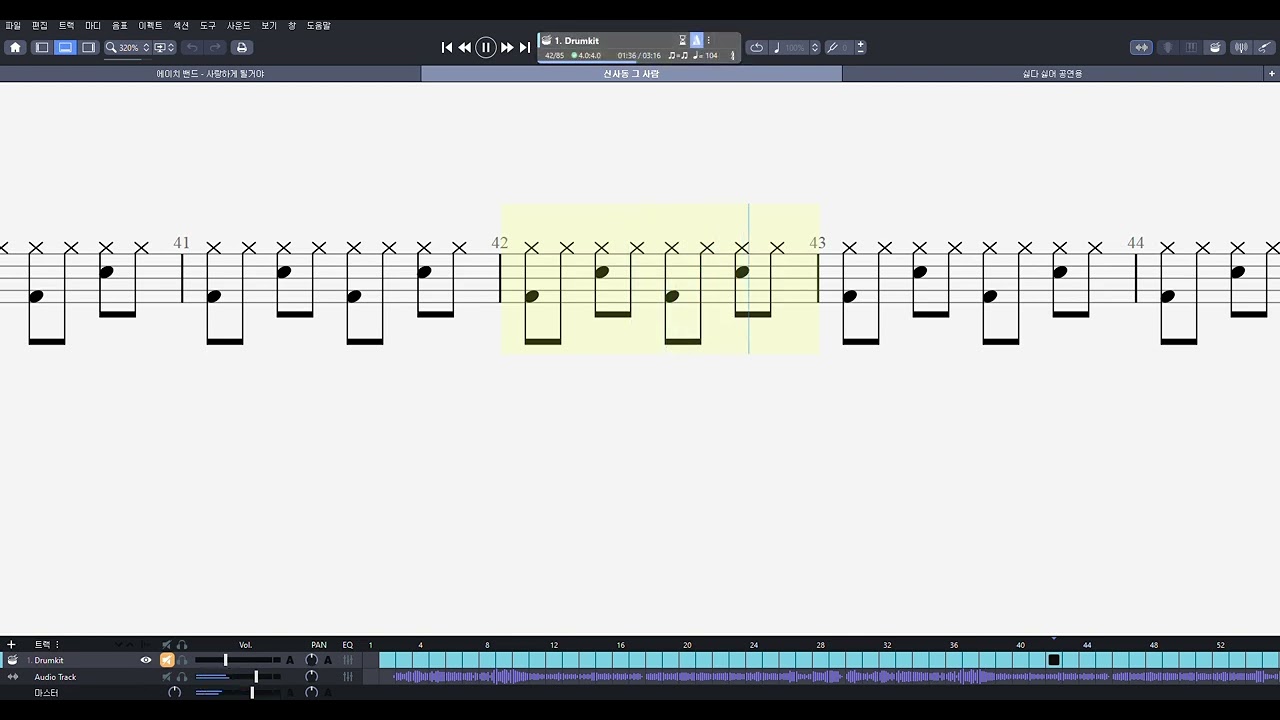Unmute the Drumkit track
The height and width of the screenshot is (720, 1280).
pyautogui.click(x=167, y=660)
